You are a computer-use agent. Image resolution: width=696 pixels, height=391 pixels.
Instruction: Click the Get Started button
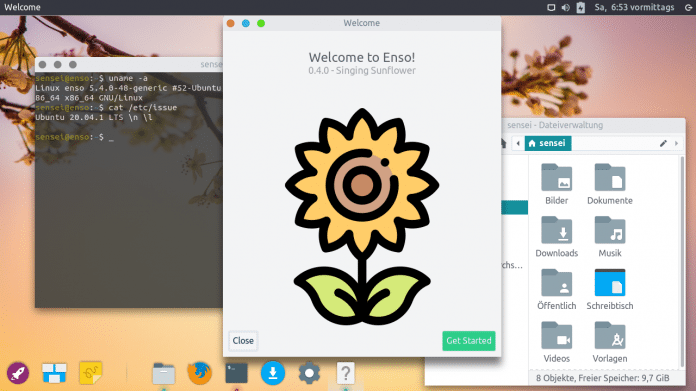click(468, 341)
